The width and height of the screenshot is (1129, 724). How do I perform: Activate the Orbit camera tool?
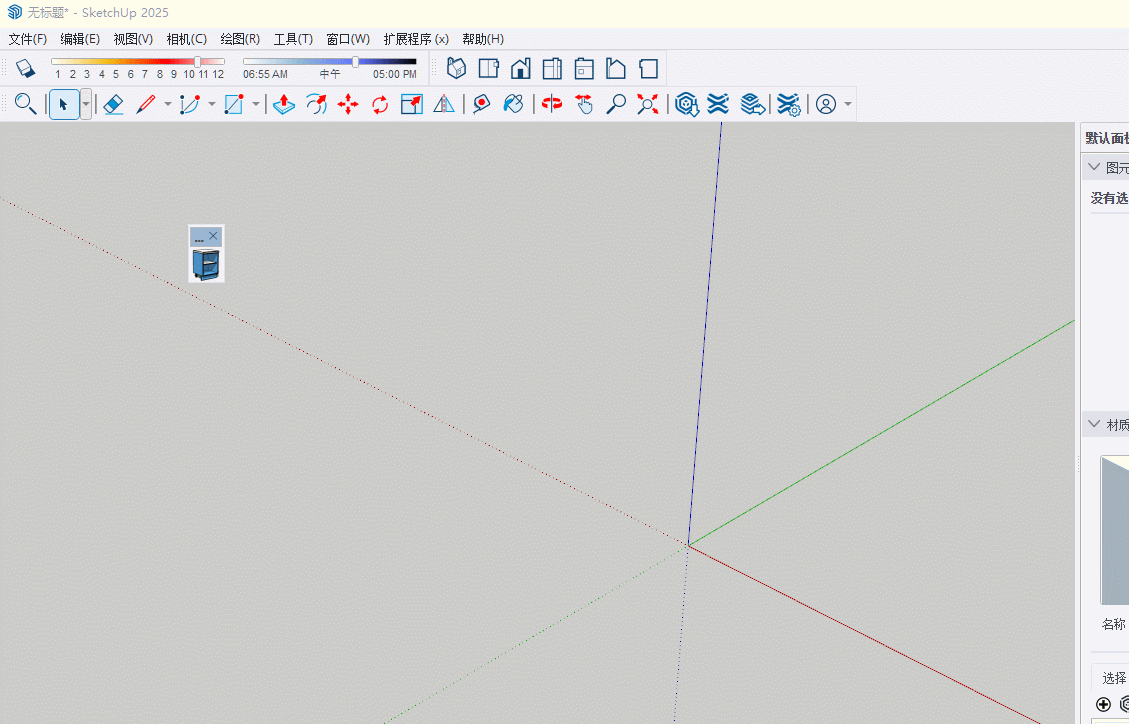coord(552,104)
